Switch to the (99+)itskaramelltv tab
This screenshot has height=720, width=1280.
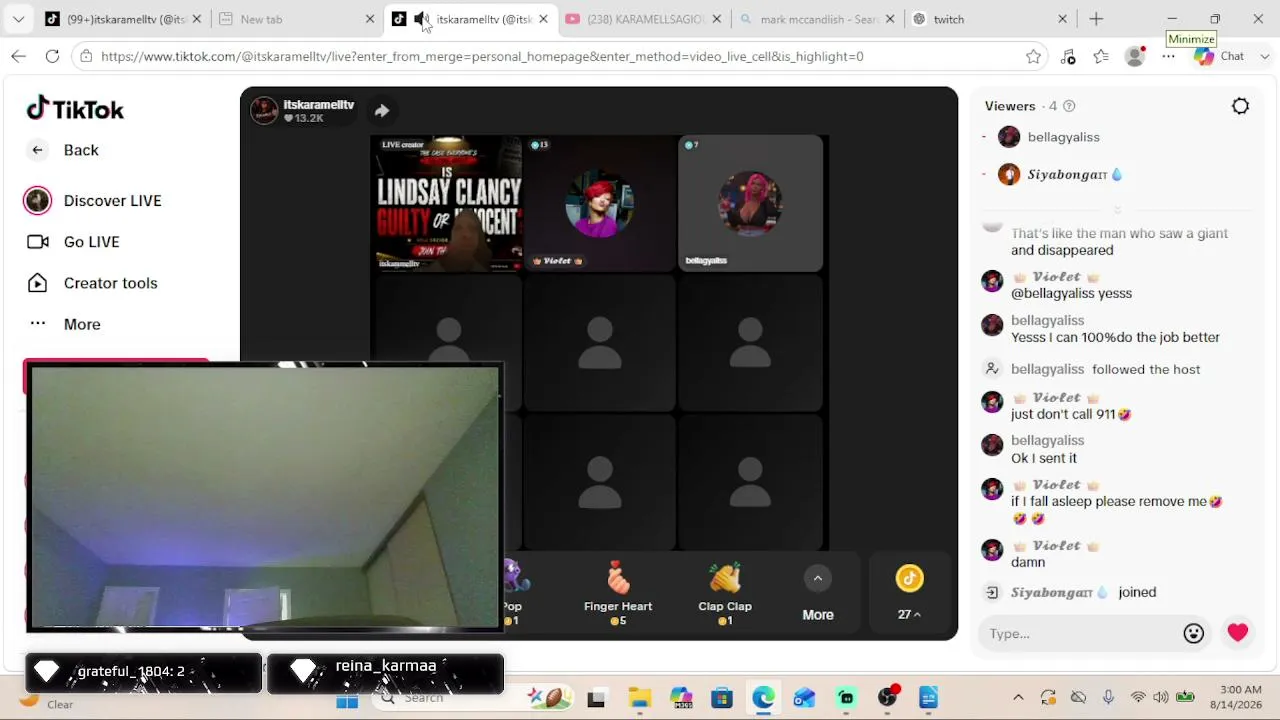coord(122,19)
